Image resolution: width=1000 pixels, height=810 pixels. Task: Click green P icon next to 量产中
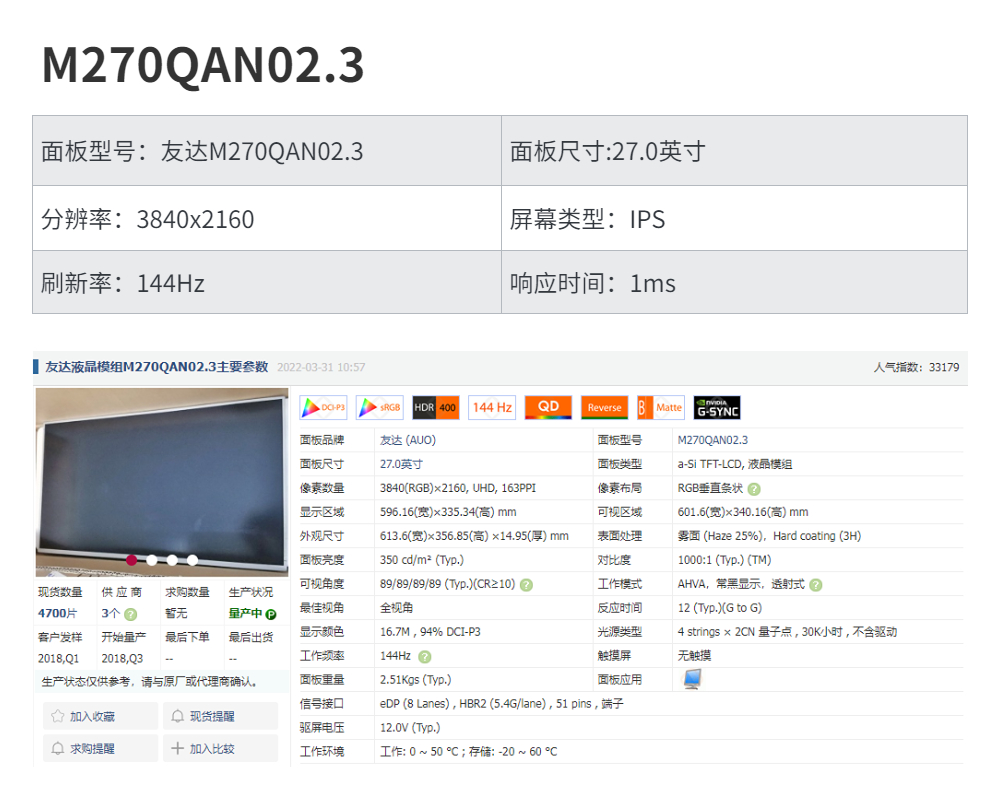[x=271, y=614]
